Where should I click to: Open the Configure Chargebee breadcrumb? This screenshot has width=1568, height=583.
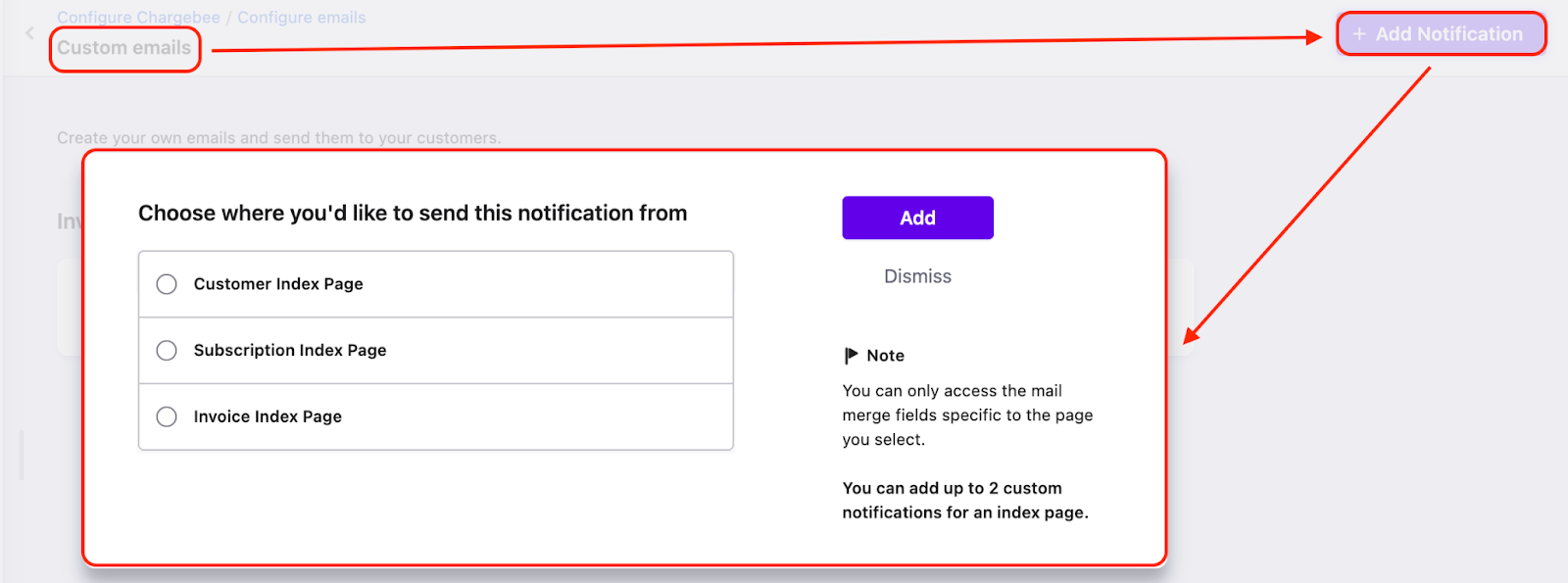(138, 18)
